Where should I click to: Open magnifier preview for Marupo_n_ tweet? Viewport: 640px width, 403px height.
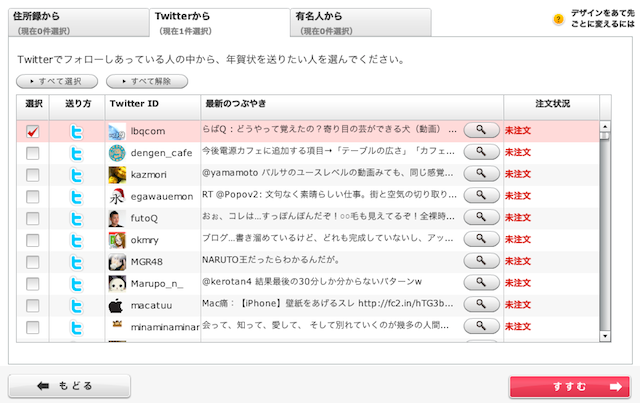tap(482, 282)
